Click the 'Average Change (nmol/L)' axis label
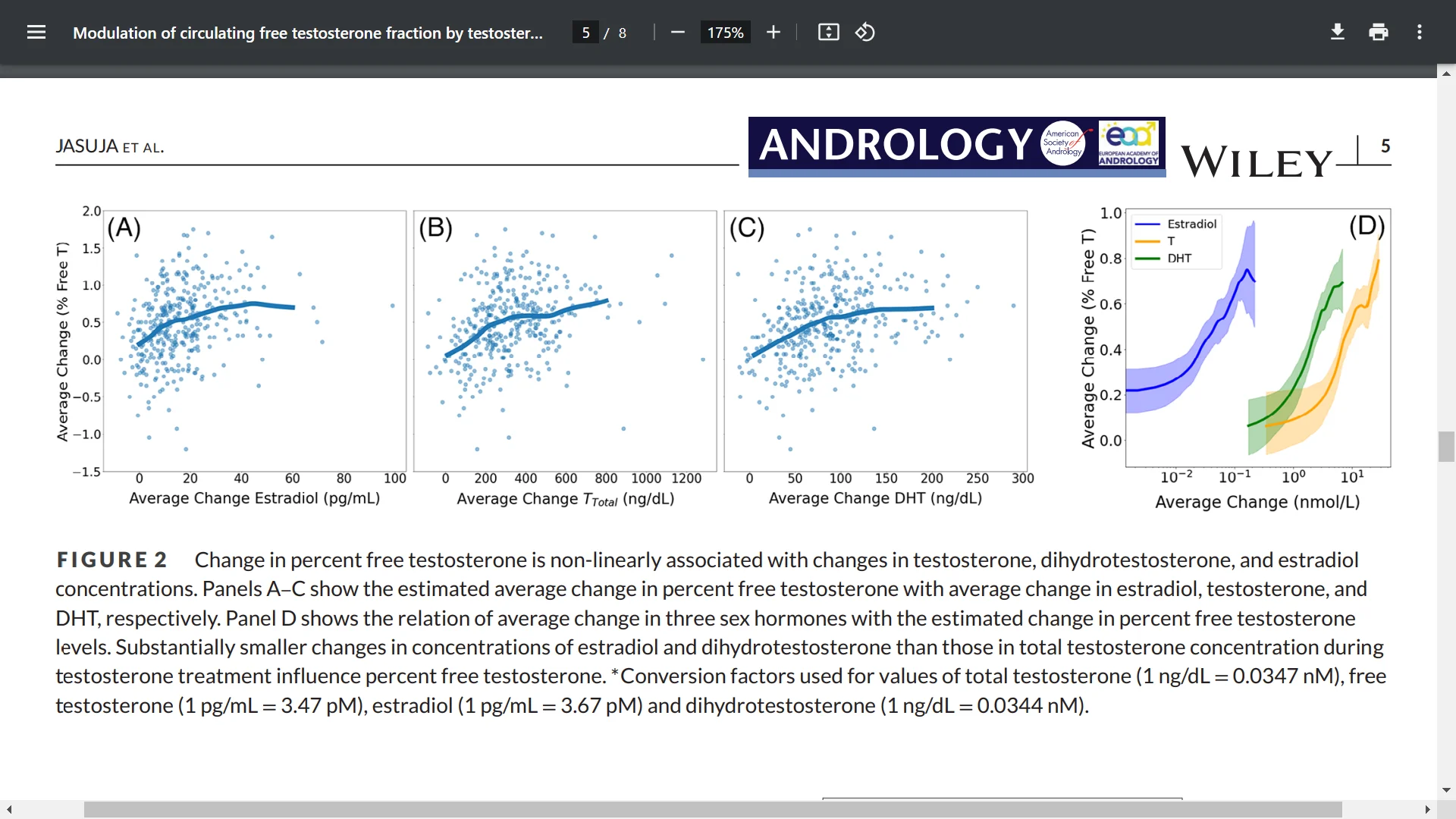 1257,502
